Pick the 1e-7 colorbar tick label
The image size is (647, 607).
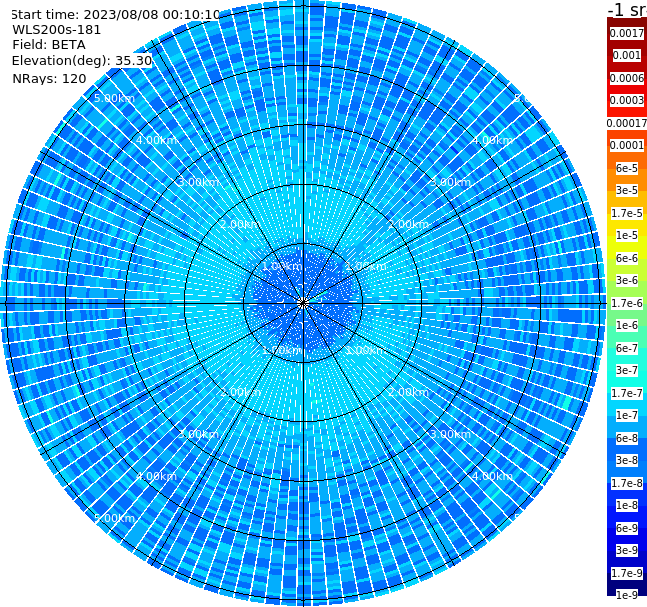(626, 415)
